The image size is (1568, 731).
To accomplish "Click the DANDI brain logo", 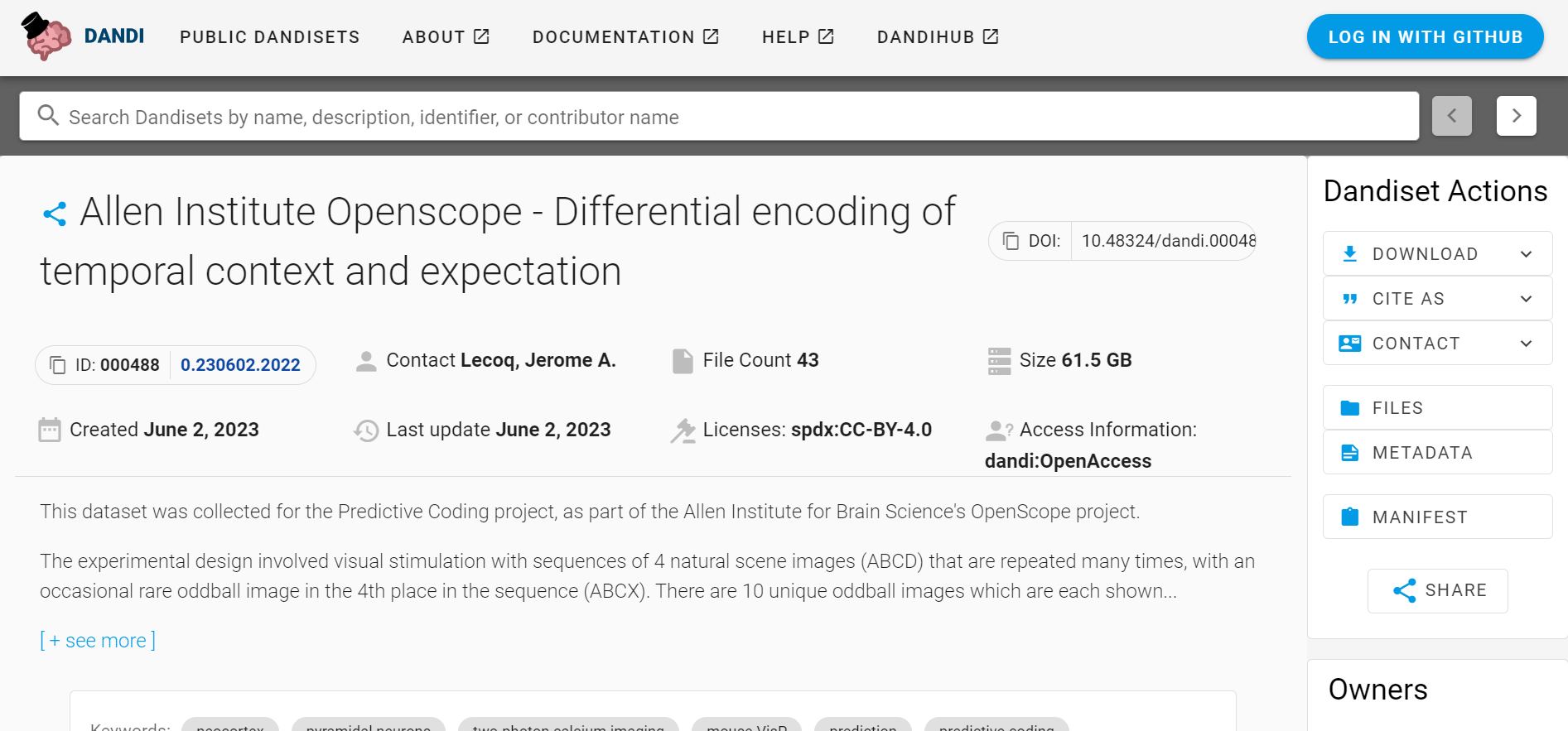I will pyautogui.click(x=46, y=36).
